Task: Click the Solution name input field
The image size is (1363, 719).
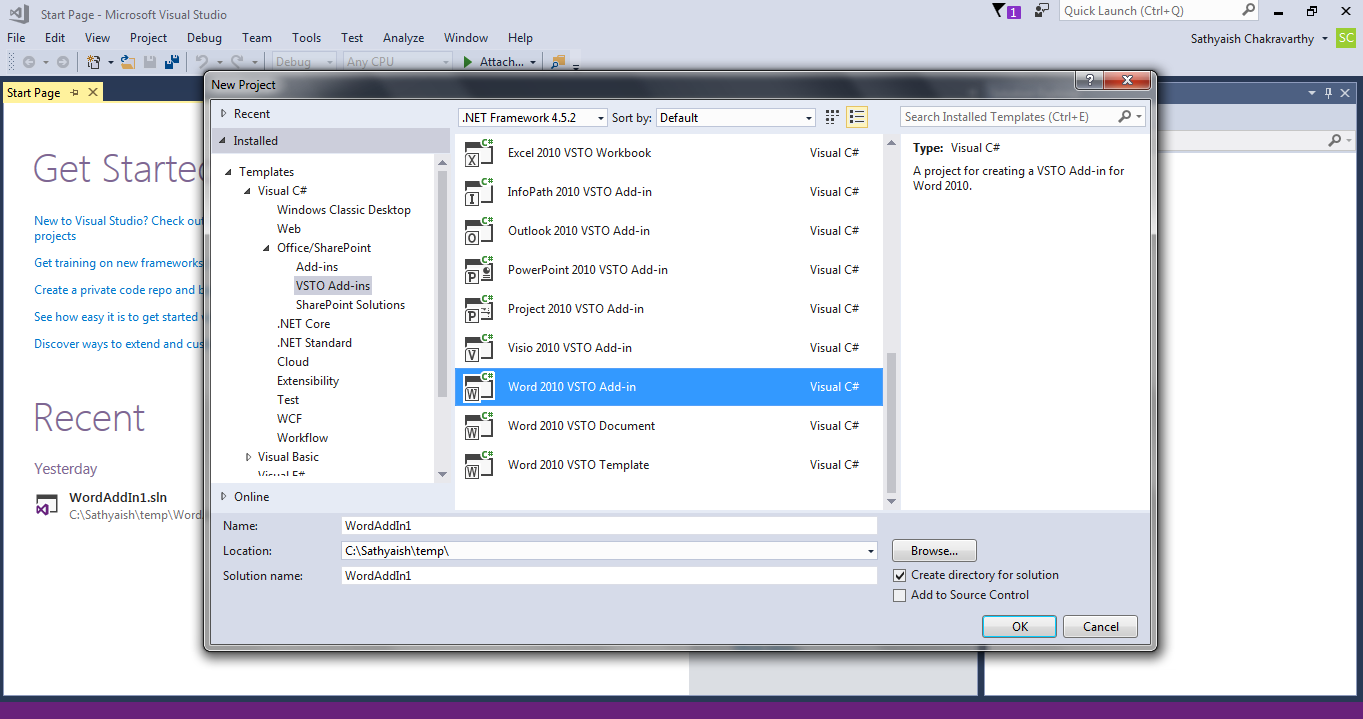Action: coord(609,576)
